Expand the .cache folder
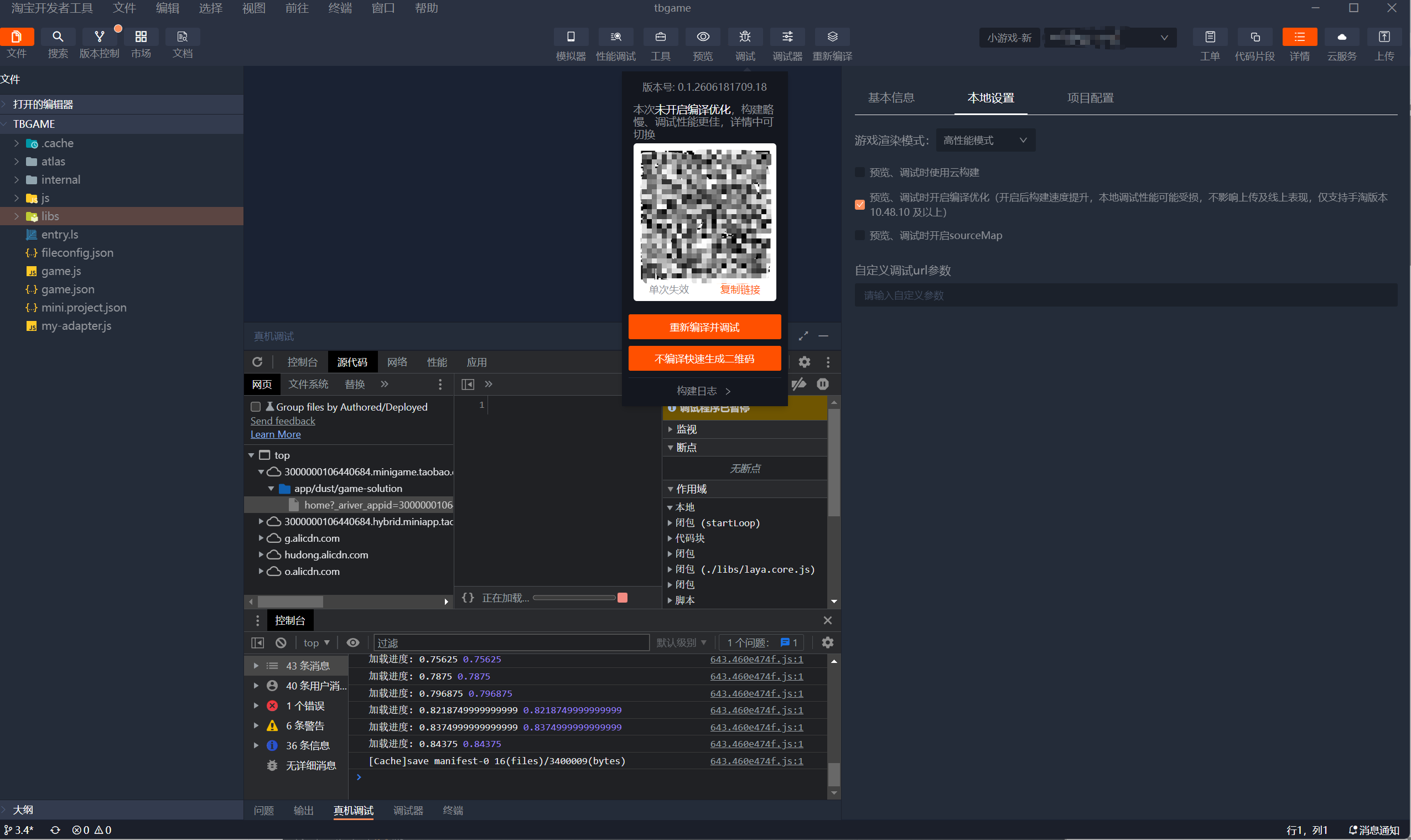 pyautogui.click(x=17, y=144)
